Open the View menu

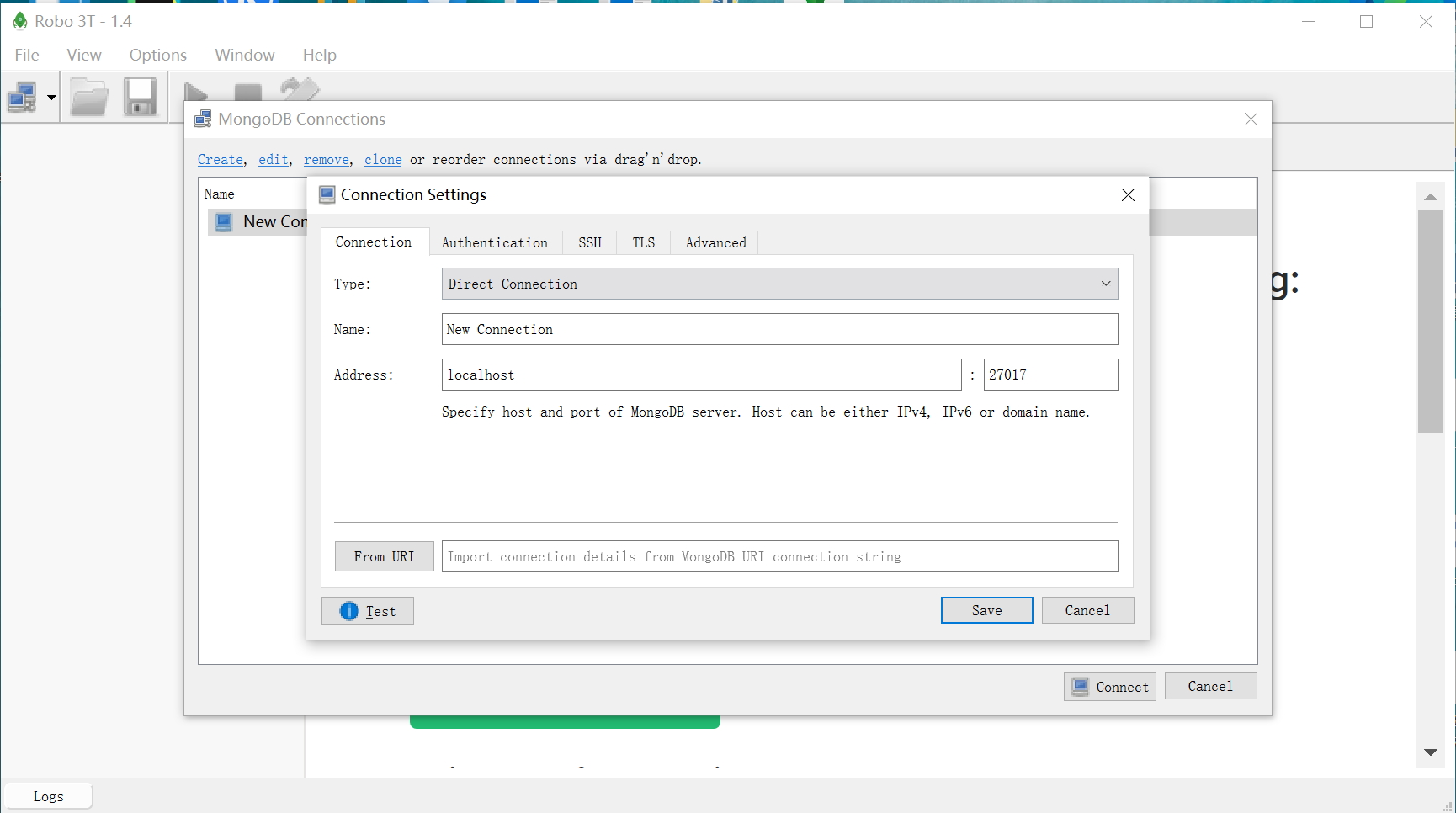click(x=84, y=55)
